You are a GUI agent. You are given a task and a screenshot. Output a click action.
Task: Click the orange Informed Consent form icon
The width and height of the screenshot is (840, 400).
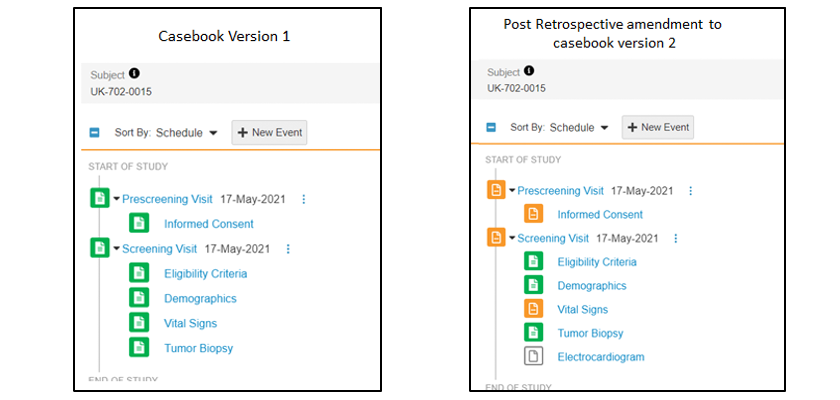coord(533,214)
